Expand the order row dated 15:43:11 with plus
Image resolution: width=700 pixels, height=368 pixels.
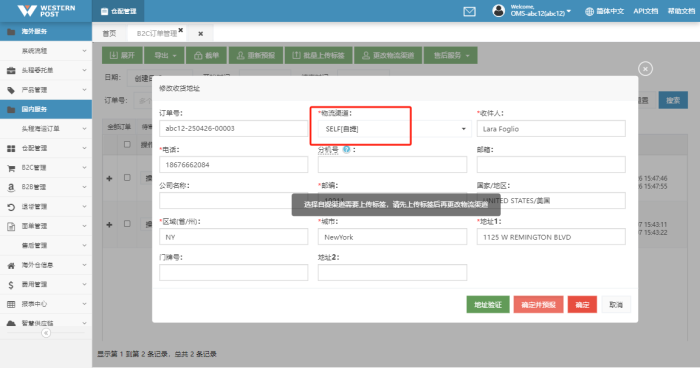tap(109, 225)
